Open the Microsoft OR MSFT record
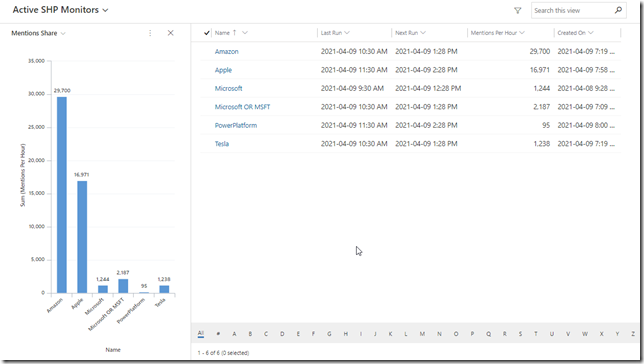This screenshot has width=644, height=364. 242,107
